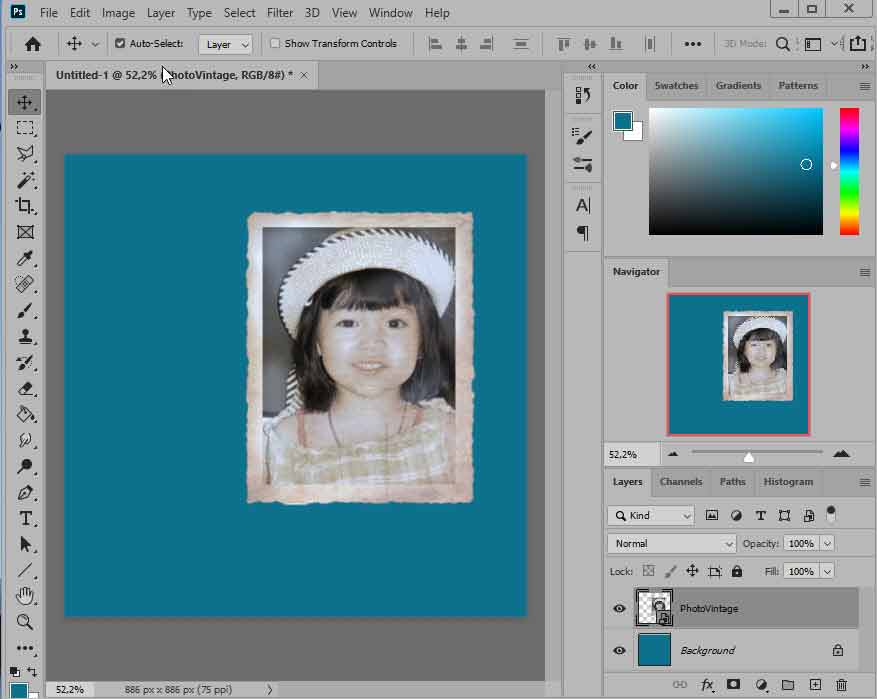
Task: Open the layer filter Kind dropdown
Action: (651, 516)
